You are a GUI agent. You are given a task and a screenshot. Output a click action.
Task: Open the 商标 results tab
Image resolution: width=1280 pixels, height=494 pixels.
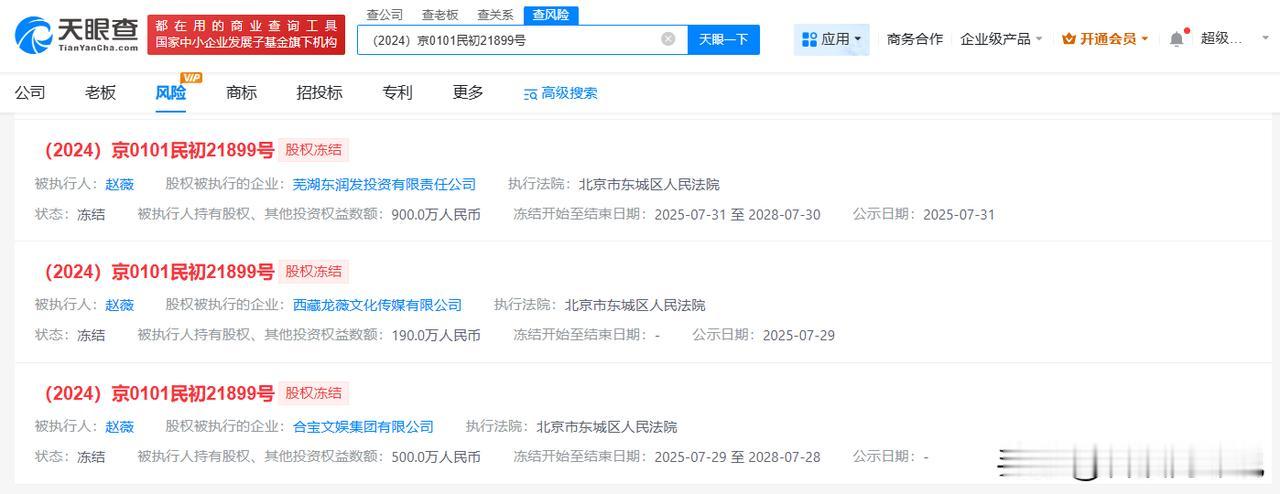(x=241, y=92)
